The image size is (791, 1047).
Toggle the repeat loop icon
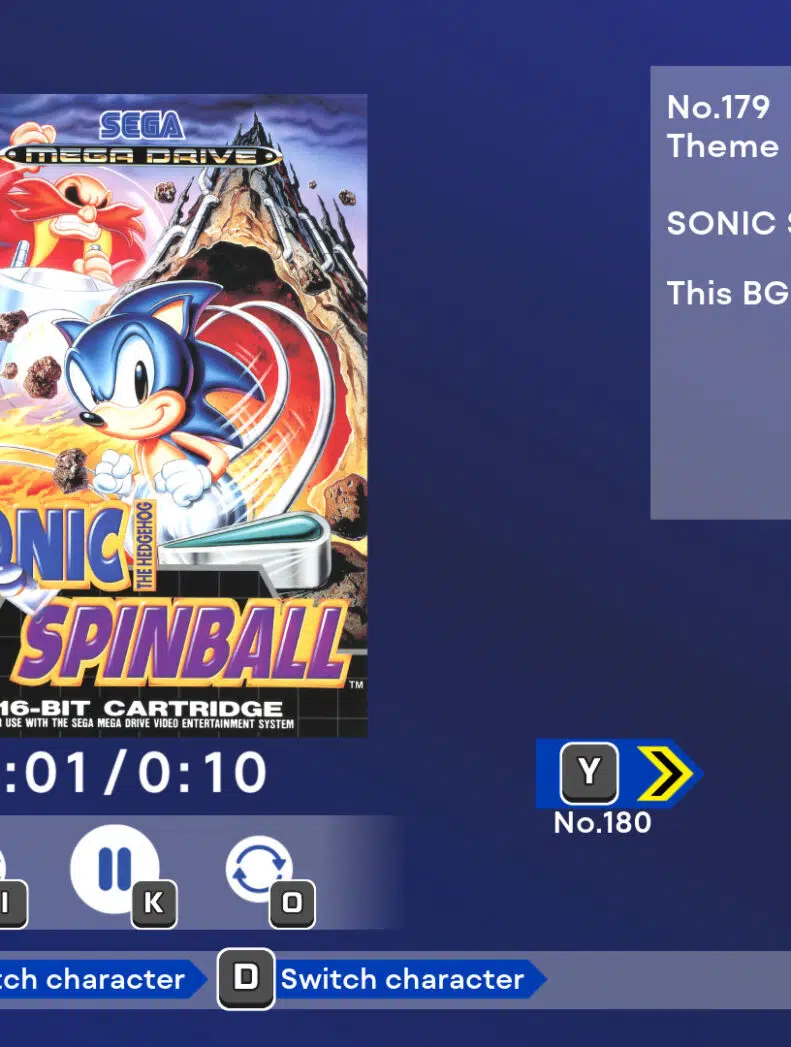pyautogui.click(x=259, y=869)
